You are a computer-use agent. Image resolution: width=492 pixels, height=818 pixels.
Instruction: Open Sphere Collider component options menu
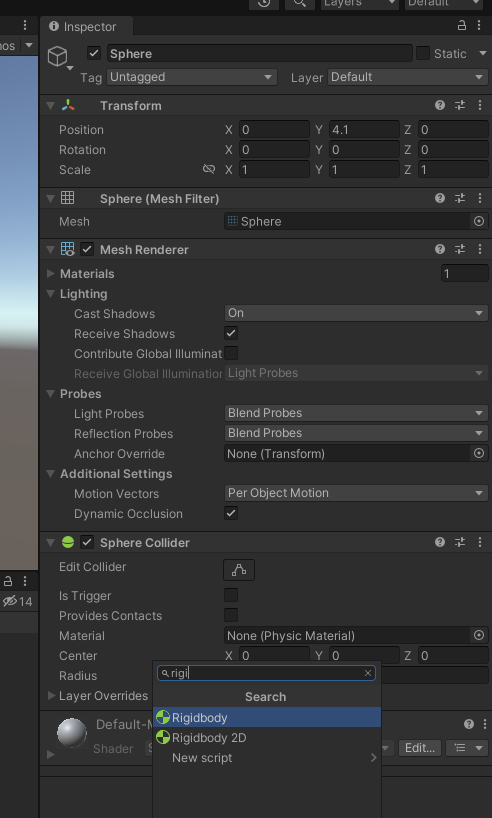pos(479,543)
